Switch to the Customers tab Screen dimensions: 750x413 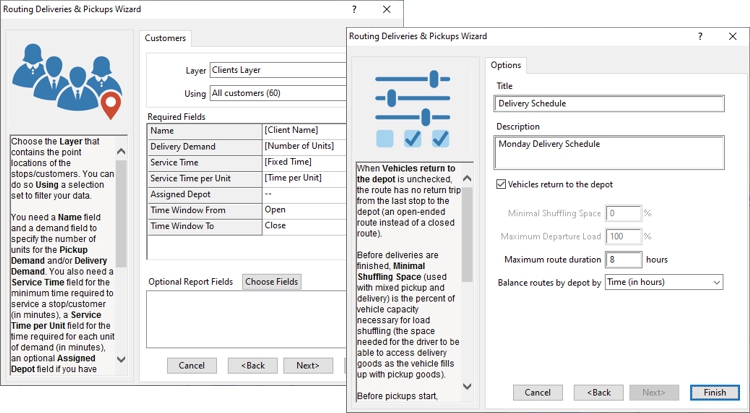[x=165, y=38]
